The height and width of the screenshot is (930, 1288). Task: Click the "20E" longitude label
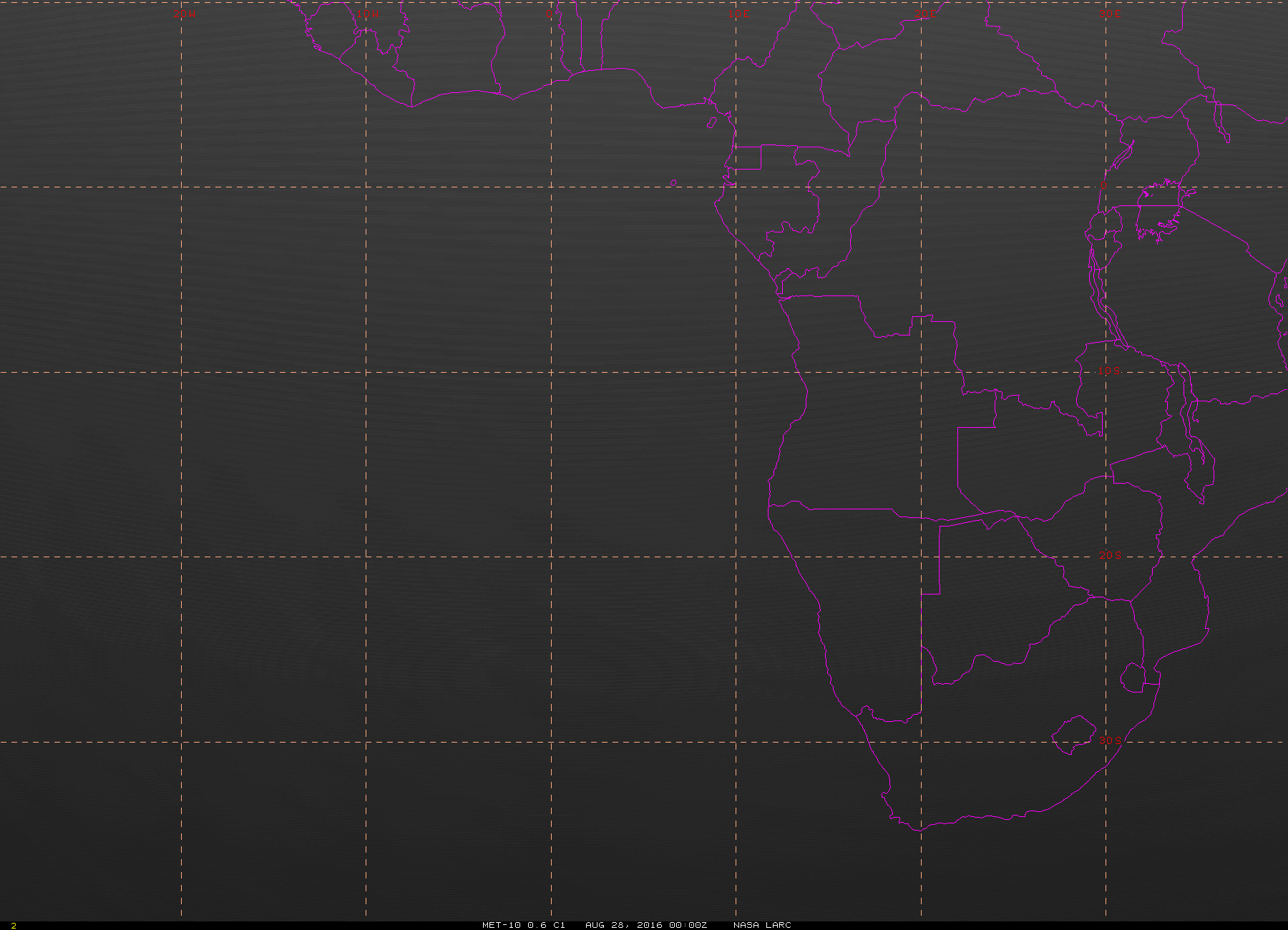pyautogui.click(x=926, y=14)
